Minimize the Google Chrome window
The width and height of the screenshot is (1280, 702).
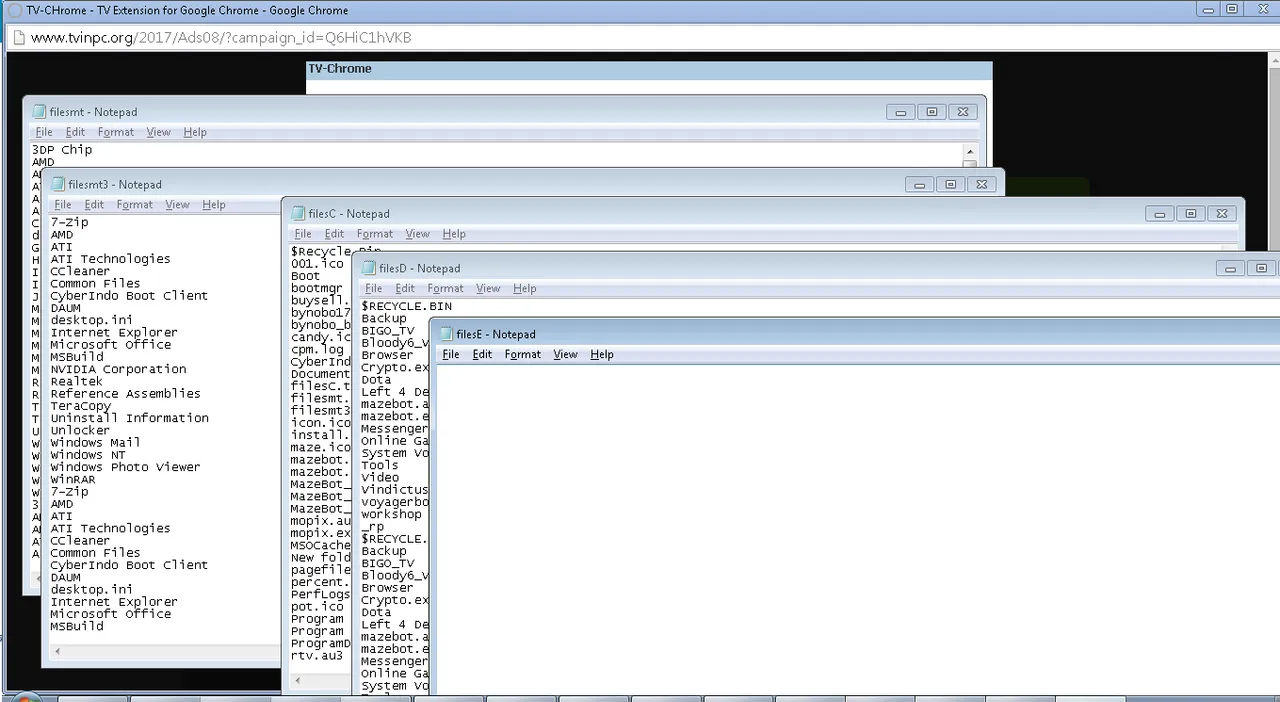[1210, 9]
